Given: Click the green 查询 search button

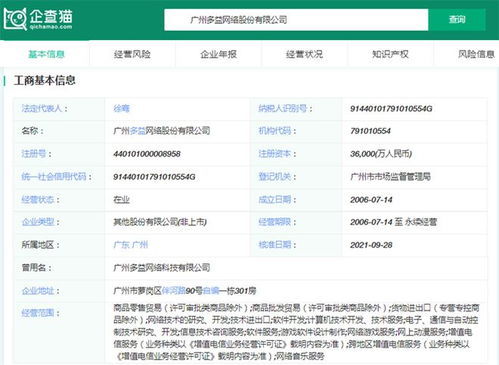Looking at the screenshot, I should pyautogui.click(x=457, y=20).
